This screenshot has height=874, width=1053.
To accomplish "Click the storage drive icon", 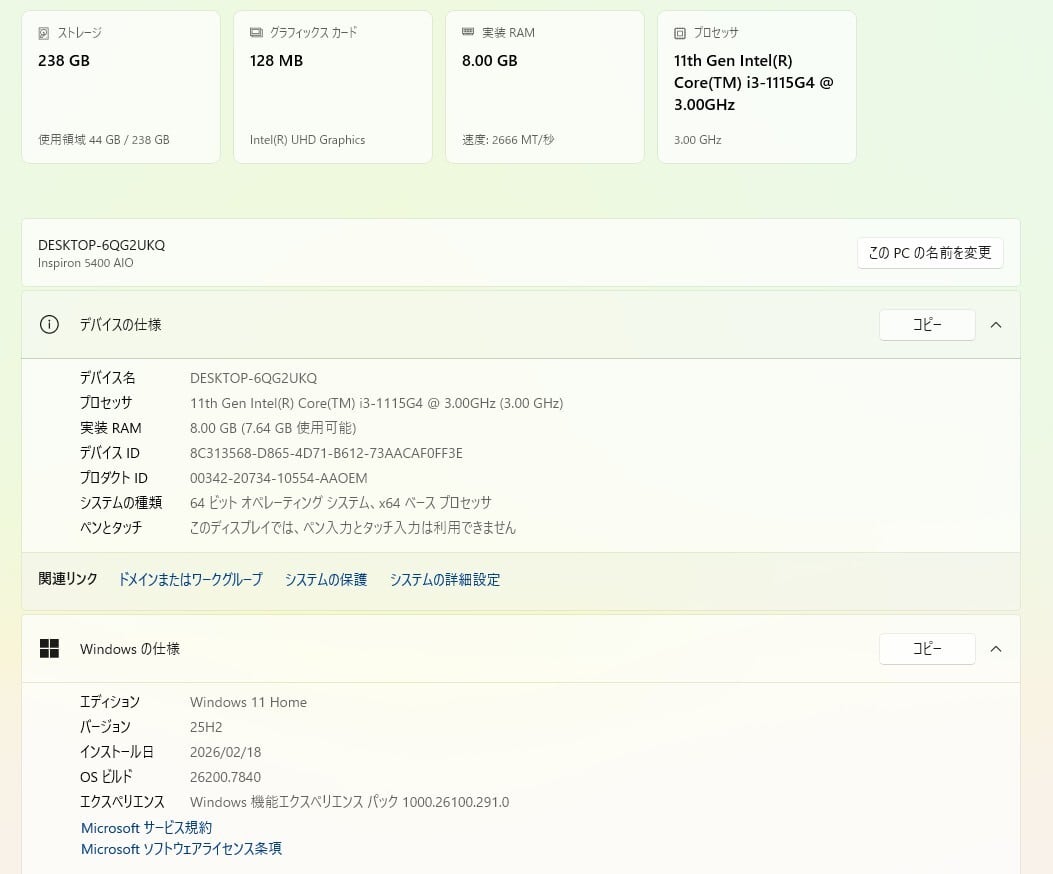I will [44, 33].
